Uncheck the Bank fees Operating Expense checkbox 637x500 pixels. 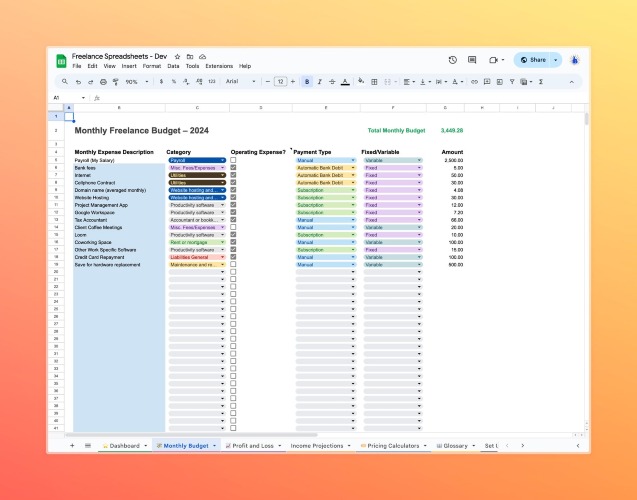click(x=233, y=167)
